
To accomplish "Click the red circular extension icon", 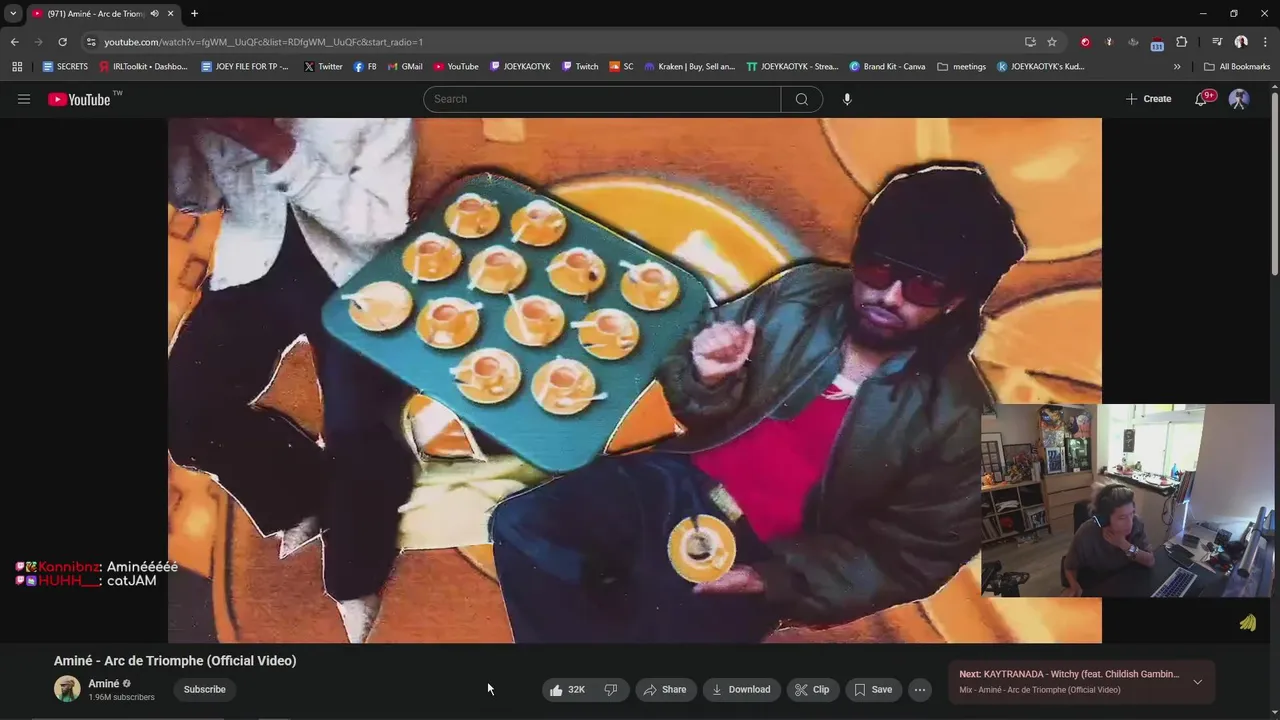I will (1085, 42).
